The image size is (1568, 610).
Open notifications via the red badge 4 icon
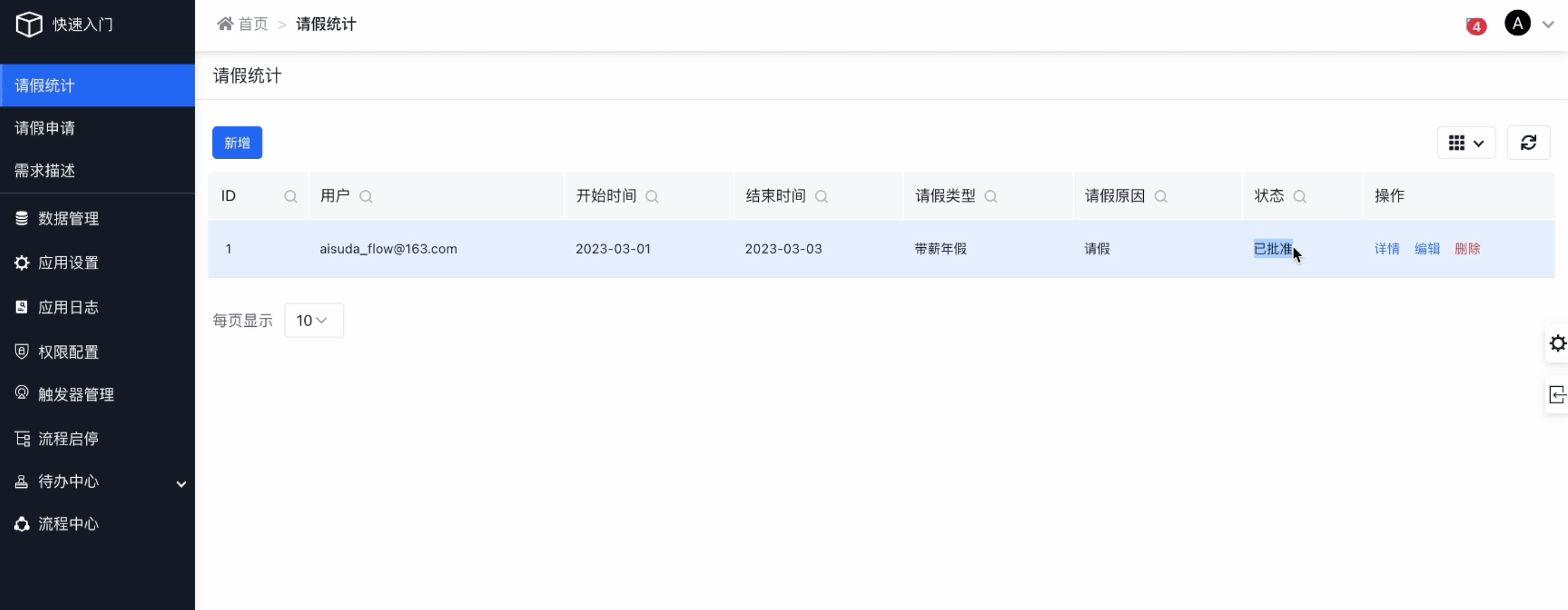pos(1476,26)
